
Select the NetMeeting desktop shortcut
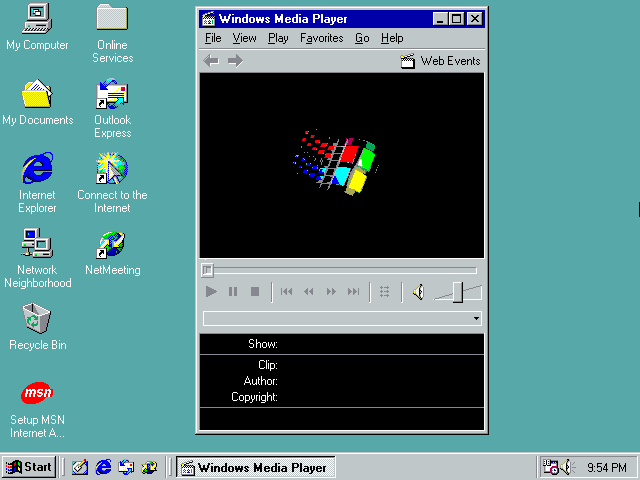point(112,253)
